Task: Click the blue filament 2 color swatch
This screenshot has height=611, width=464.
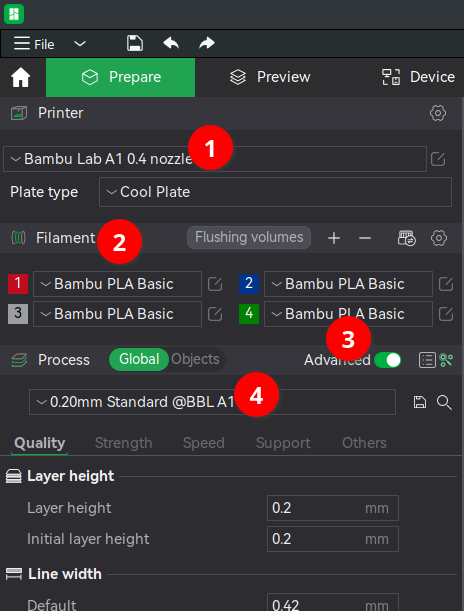Action: pyautogui.click(x=249, y=284)
